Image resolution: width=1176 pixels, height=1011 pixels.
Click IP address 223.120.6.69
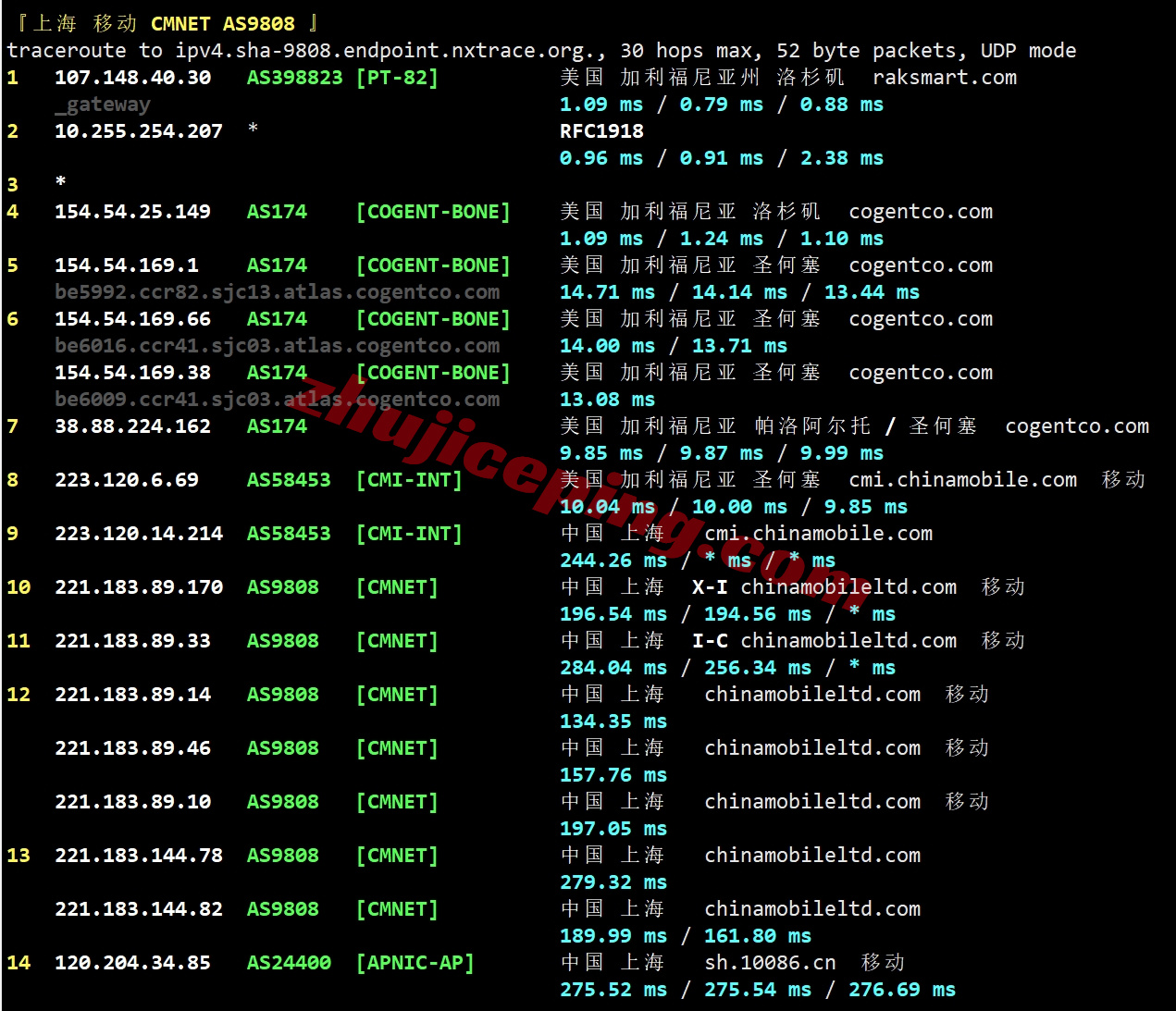click(126, 480)
